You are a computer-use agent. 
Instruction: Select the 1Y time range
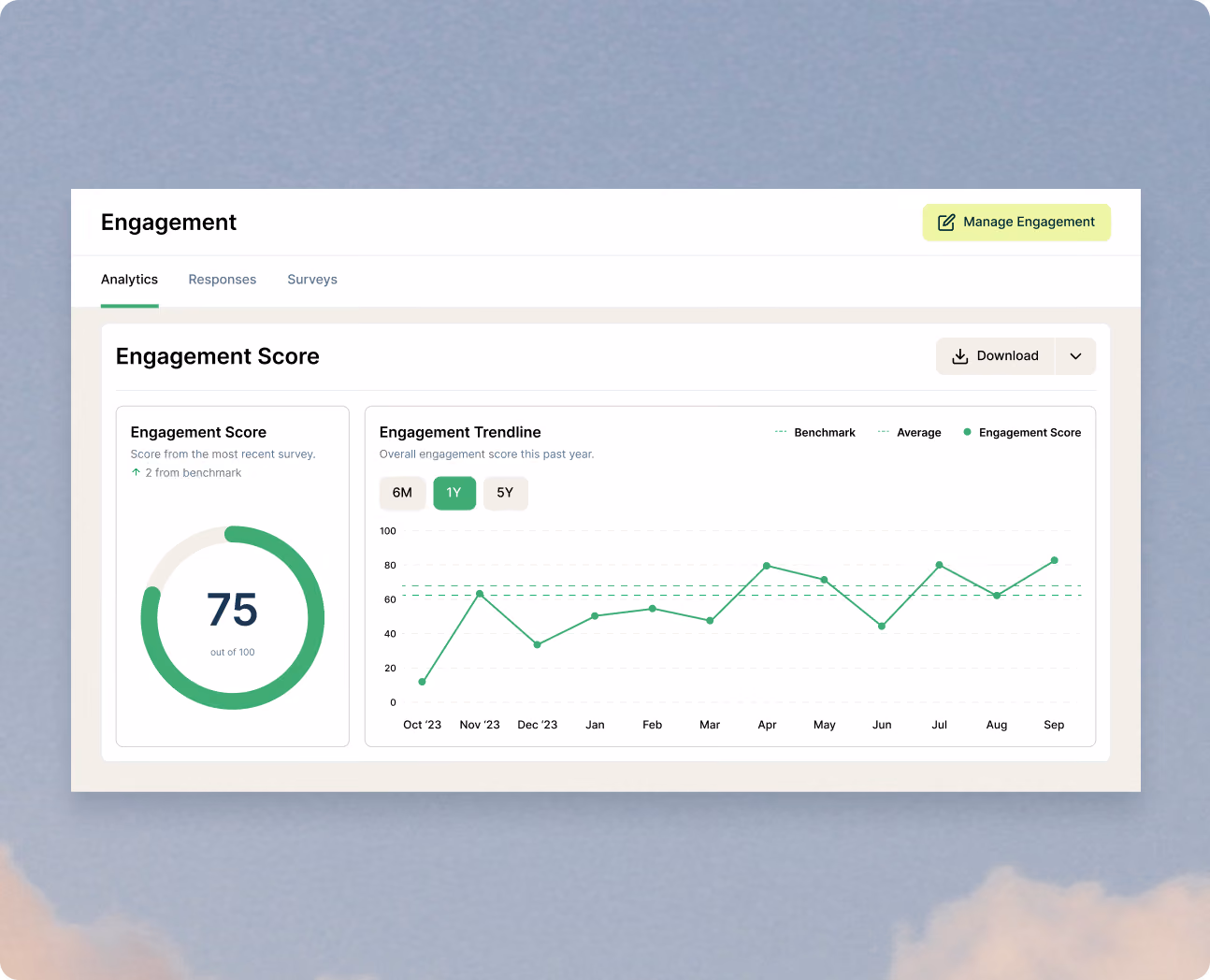[454, 493]
